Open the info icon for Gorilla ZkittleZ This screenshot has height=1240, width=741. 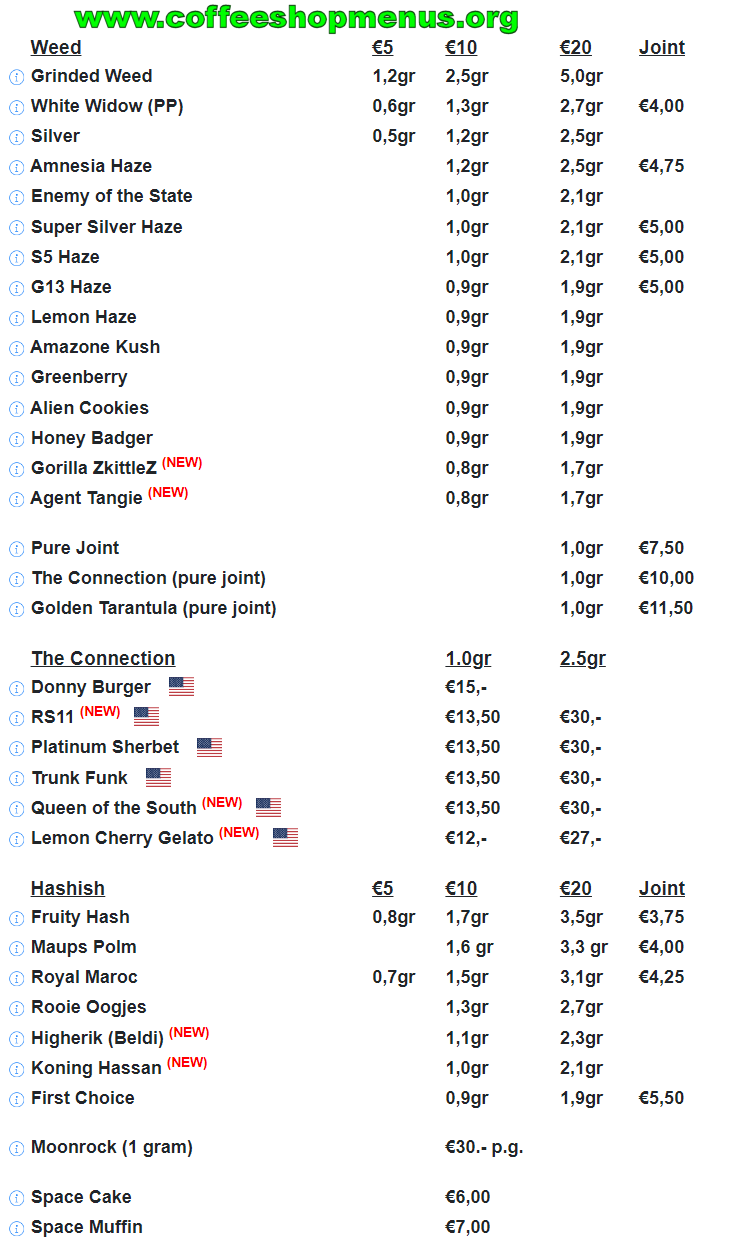tap(16, 469)
